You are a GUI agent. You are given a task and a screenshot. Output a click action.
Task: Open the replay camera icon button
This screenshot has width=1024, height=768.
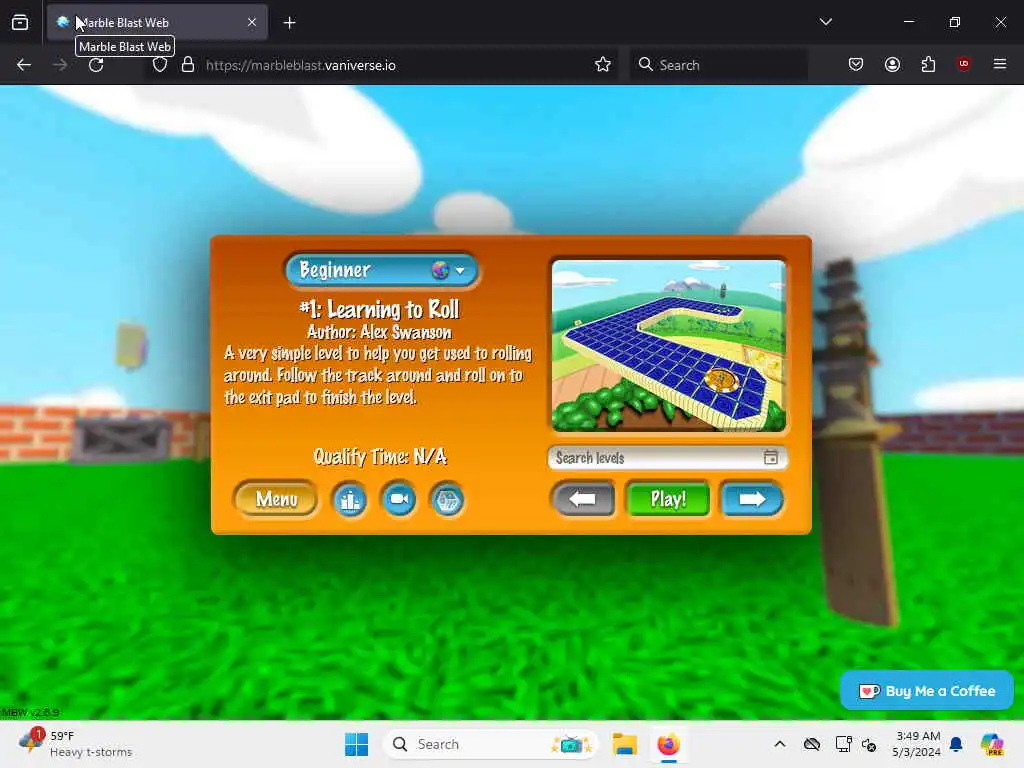(x=399, y=500)
